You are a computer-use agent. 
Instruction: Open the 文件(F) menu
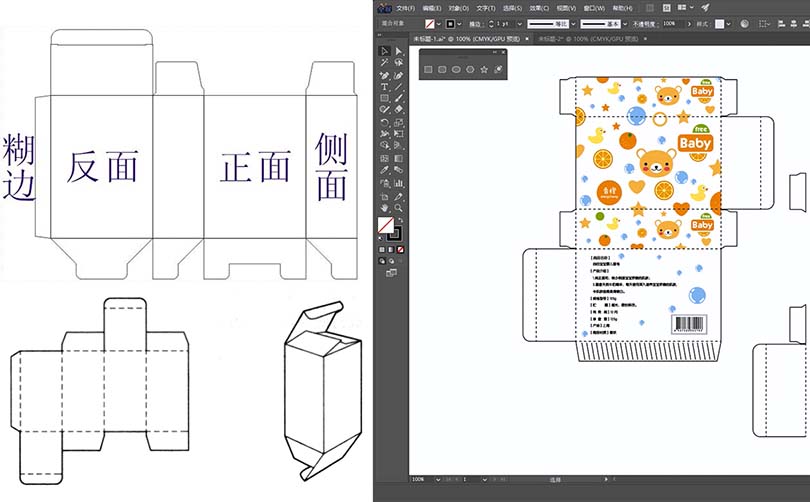point(406,8)
